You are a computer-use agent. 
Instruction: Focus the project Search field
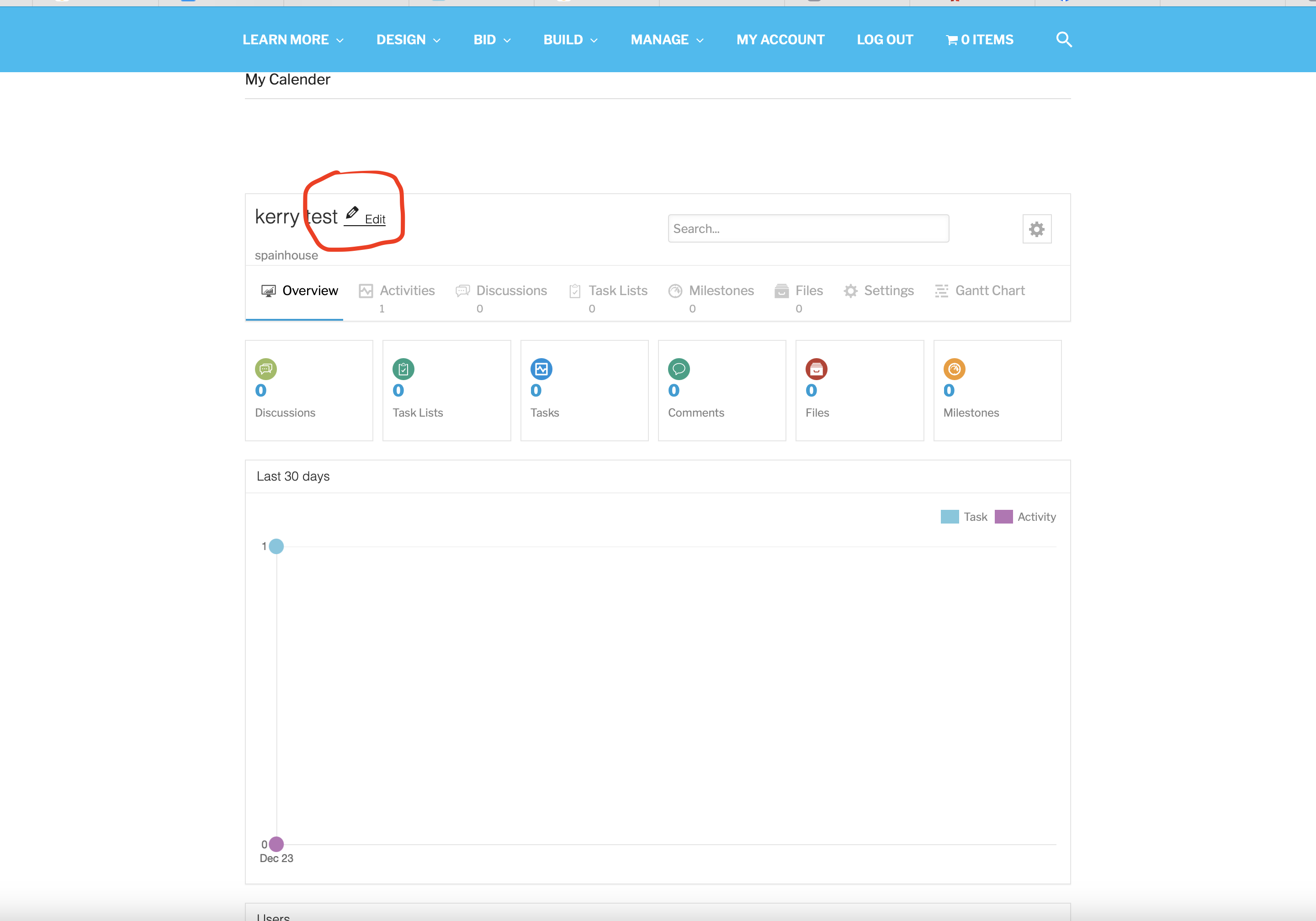click(808, 229)
